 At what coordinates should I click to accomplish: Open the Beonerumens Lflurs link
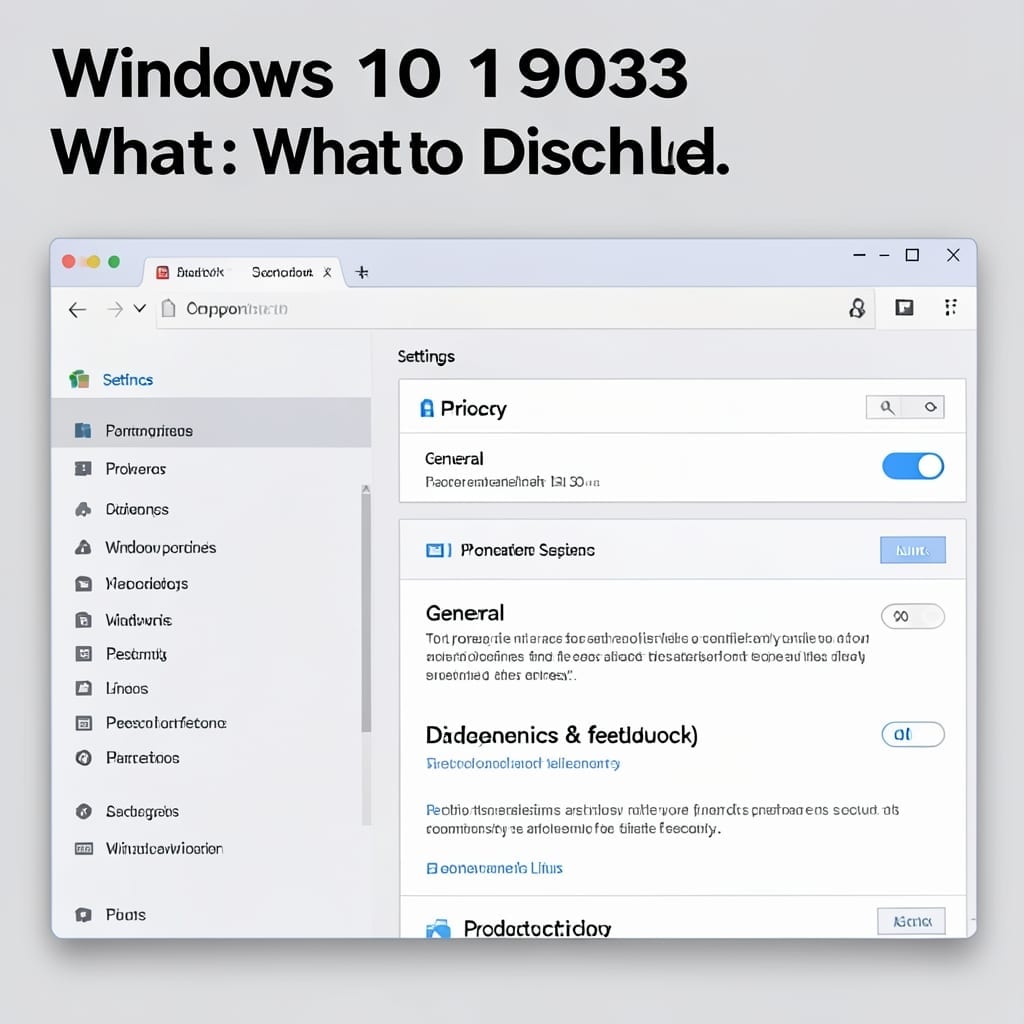coord(494,868)
